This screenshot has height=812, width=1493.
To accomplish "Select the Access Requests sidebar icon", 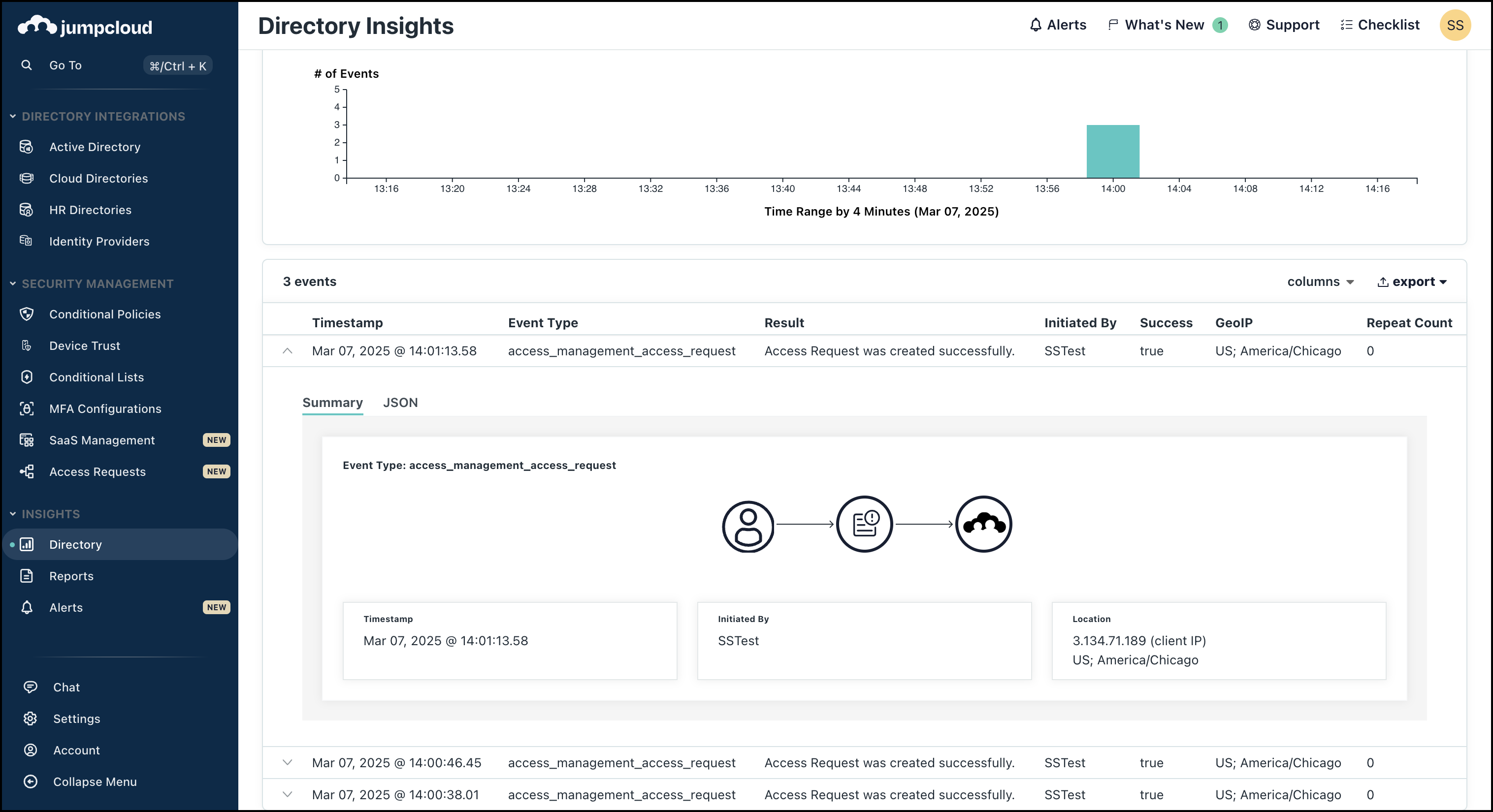I will [27, 471].
